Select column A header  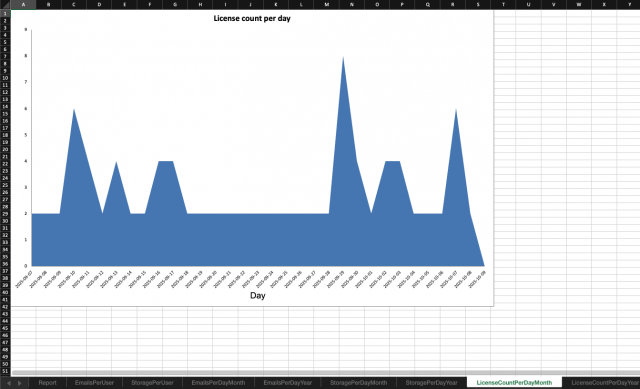(x=23, y=4)
